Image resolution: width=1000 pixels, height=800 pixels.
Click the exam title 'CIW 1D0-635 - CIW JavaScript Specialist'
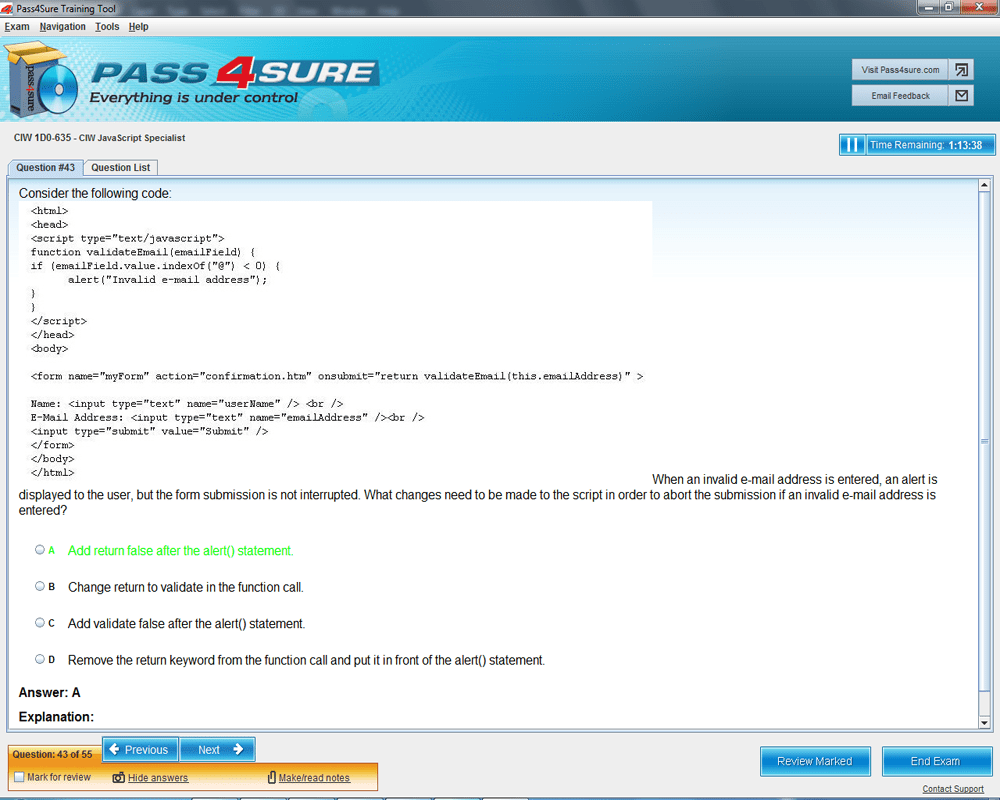click(x=99, y=138)
